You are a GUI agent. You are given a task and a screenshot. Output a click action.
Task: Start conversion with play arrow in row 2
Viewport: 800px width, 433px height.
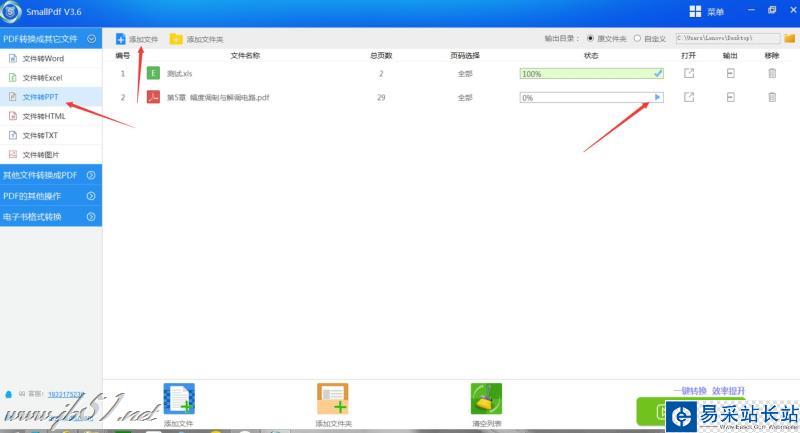pyautogui.click(x=657, y=97)
